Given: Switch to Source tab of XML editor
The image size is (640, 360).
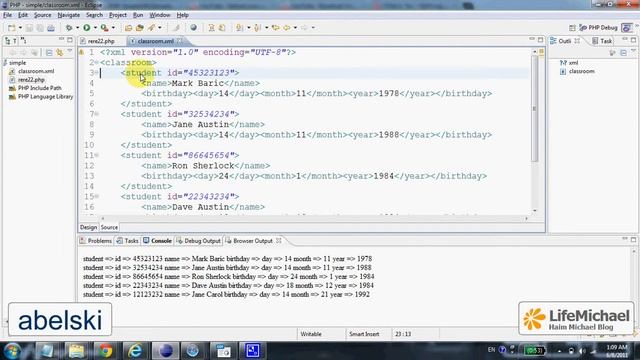Looking at the screenshot, I should pyautogui.click(x=109, y=227).
